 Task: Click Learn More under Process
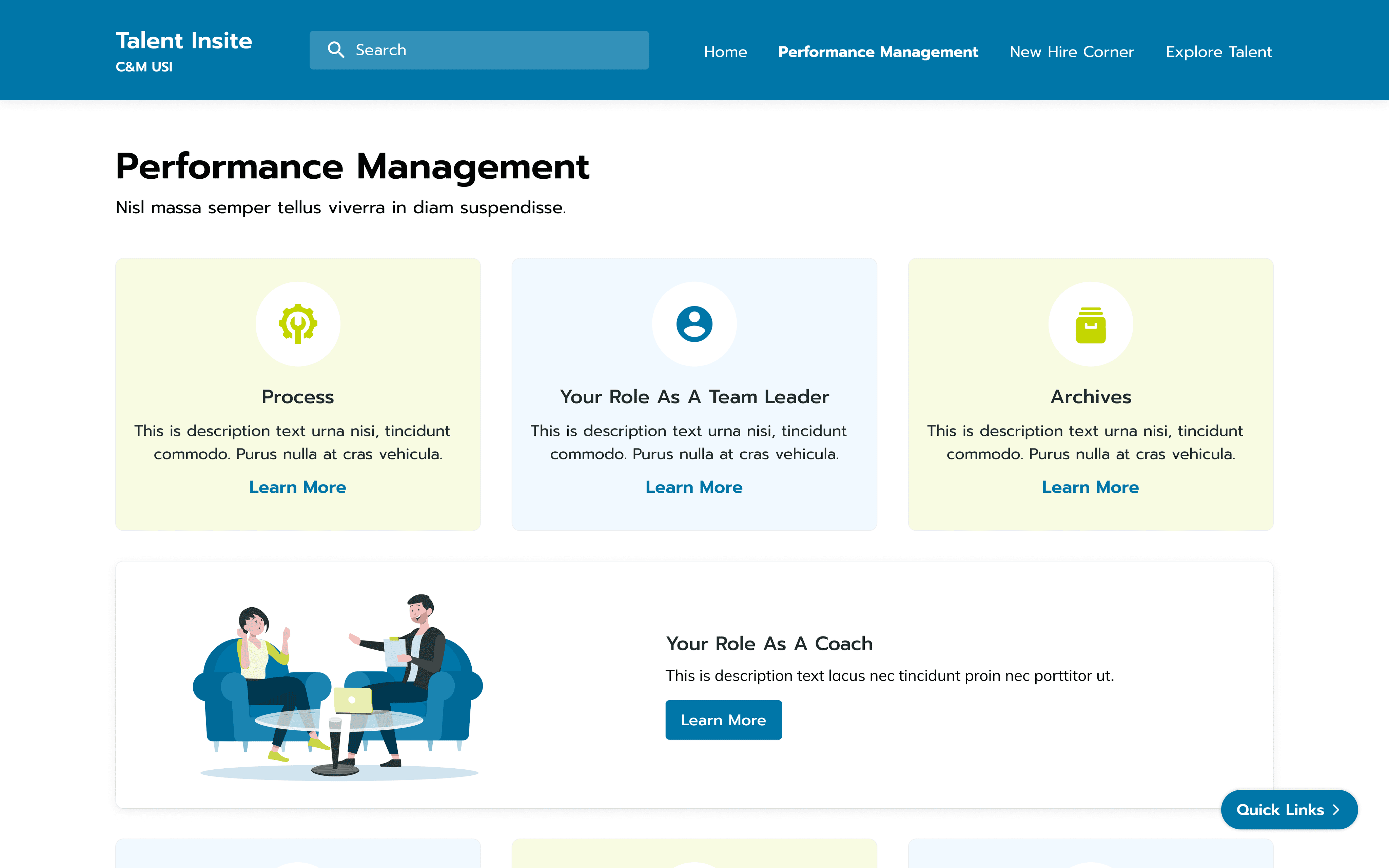[x=297, y=487]
